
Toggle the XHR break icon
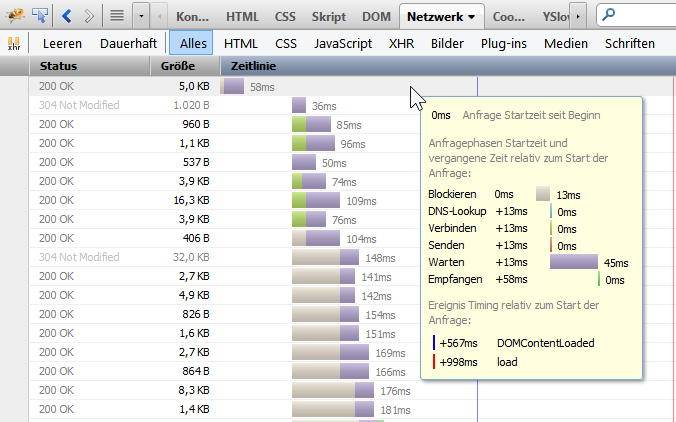point(14,44)
